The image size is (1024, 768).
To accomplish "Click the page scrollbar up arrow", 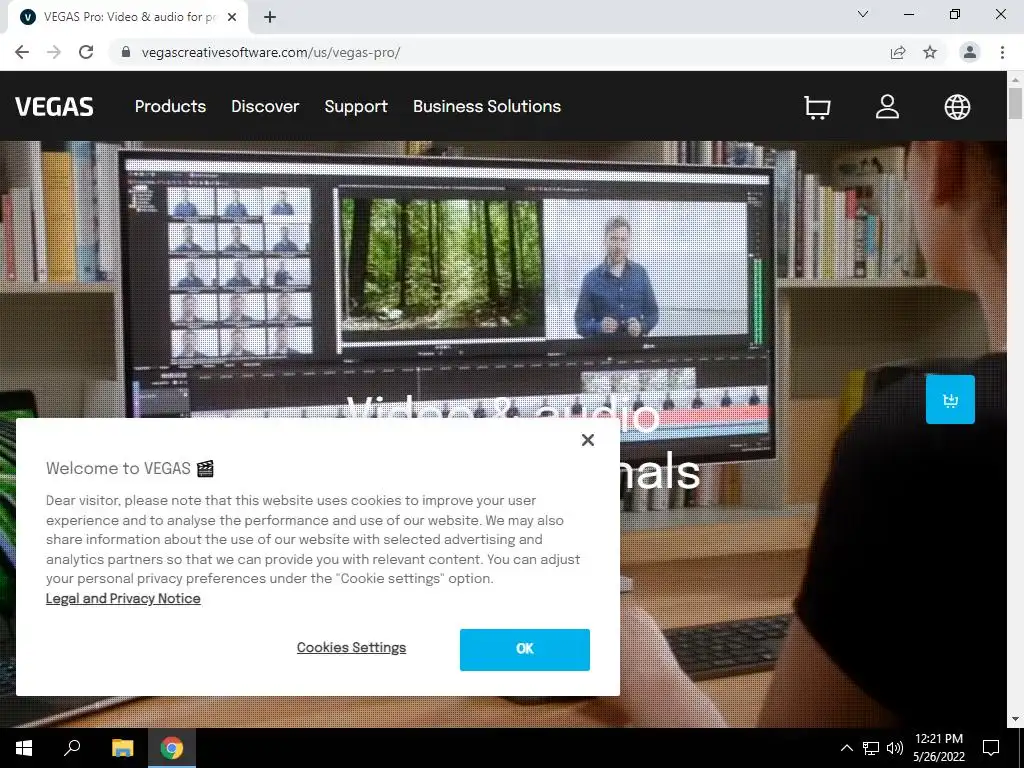I will pos(1015,79).
